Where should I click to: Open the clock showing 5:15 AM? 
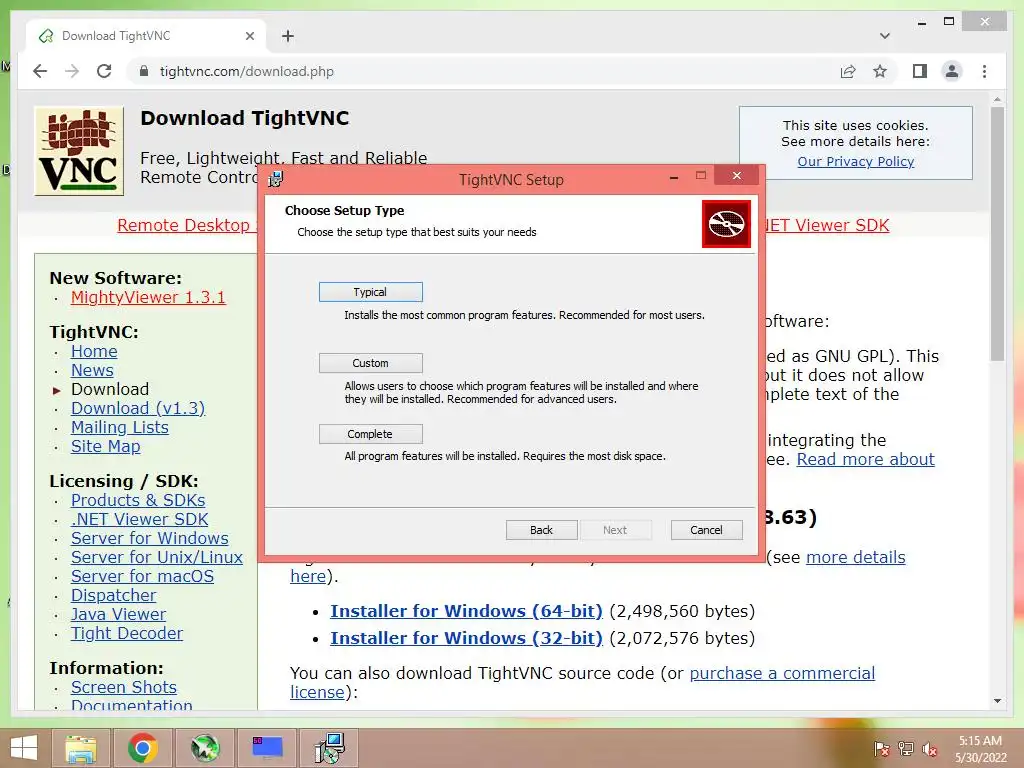(x=980, y=749)
